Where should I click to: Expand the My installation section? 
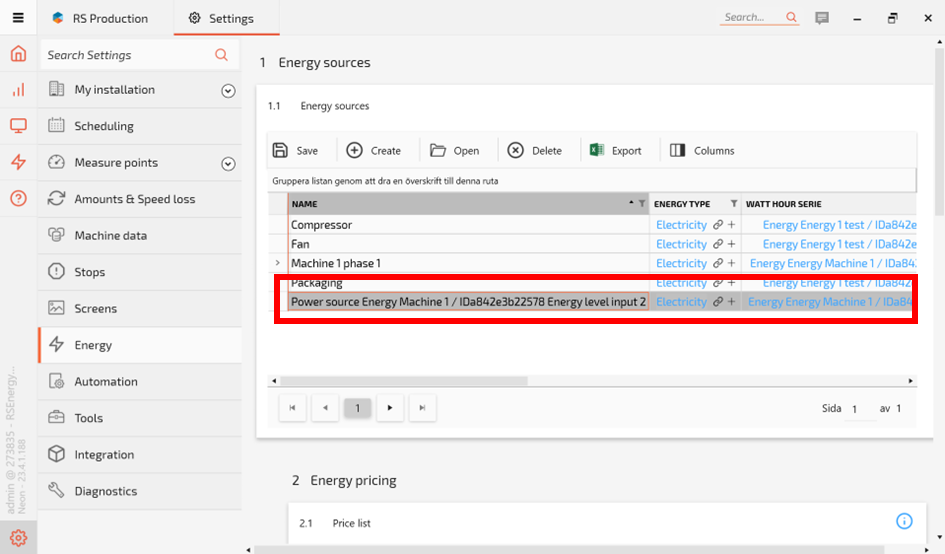pos(228,91)
